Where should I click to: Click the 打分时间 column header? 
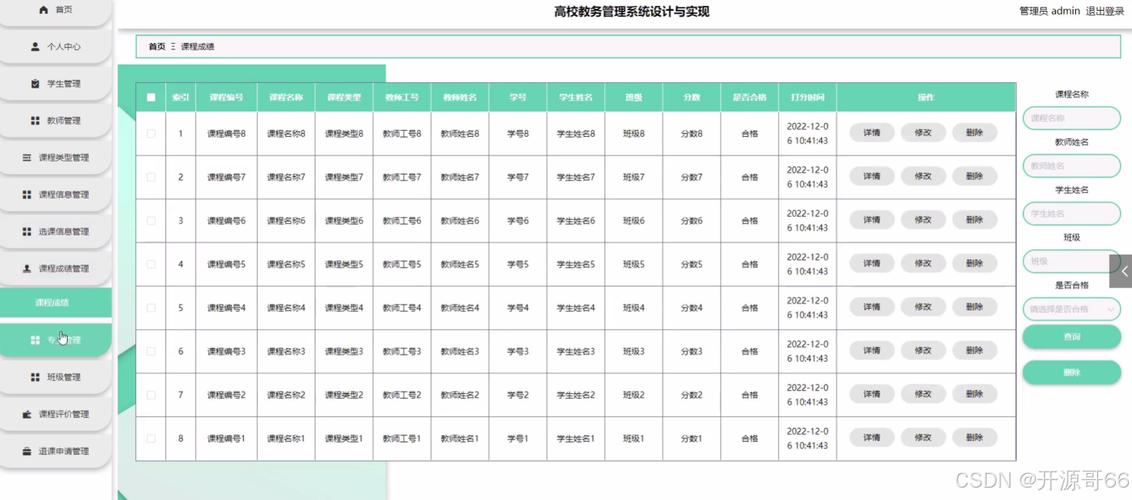tap(807, 97)
